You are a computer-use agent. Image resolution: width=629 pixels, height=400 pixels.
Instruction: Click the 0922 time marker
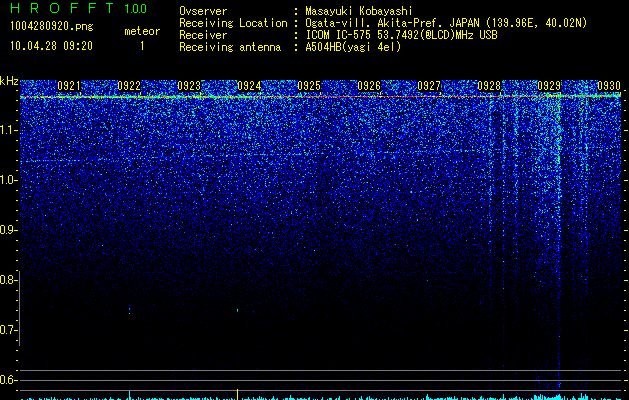click(x=129, y=86)
